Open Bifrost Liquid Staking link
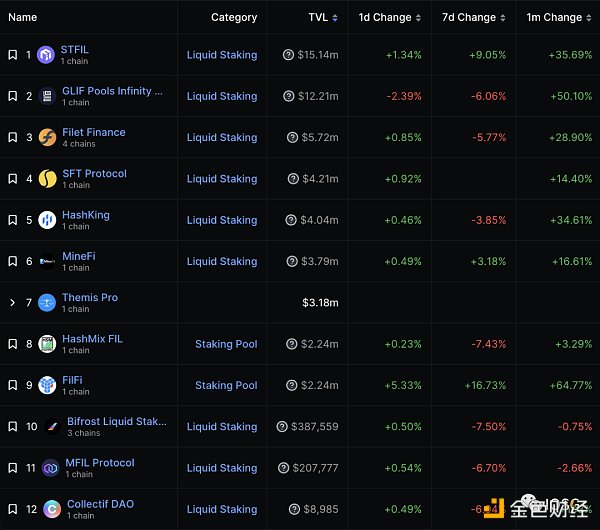Image resolution: width=600 pixels, height=530 pixels. pyautogui.click(x=117, y=422)
